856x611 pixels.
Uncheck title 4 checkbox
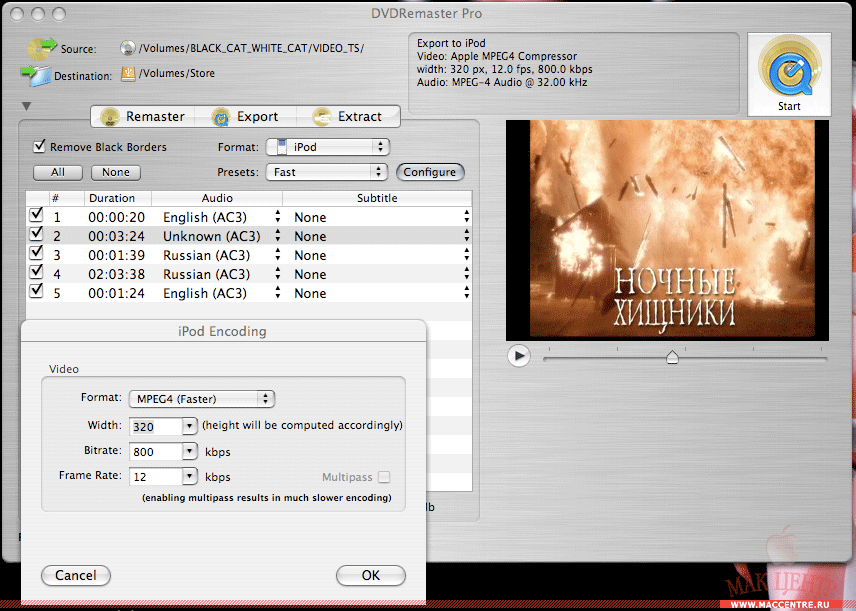(36, 272)
